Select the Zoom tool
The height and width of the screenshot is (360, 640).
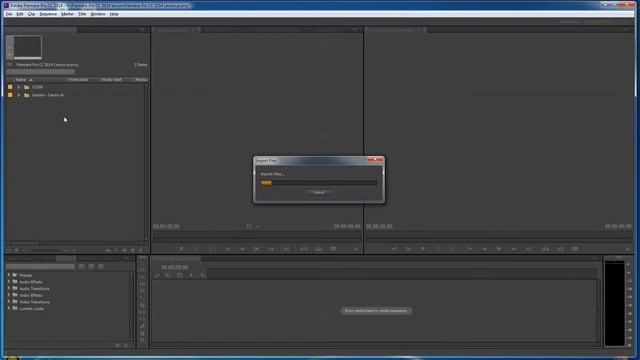click(142, 340)
